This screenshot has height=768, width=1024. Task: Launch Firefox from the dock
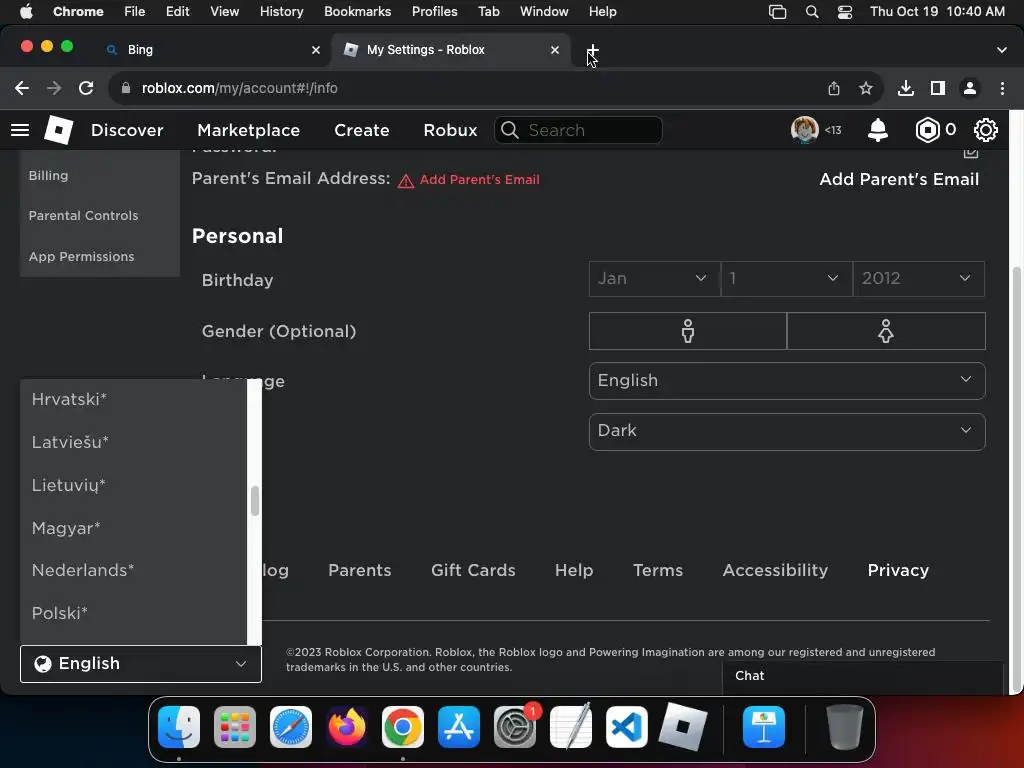click(x=347, y=727)
